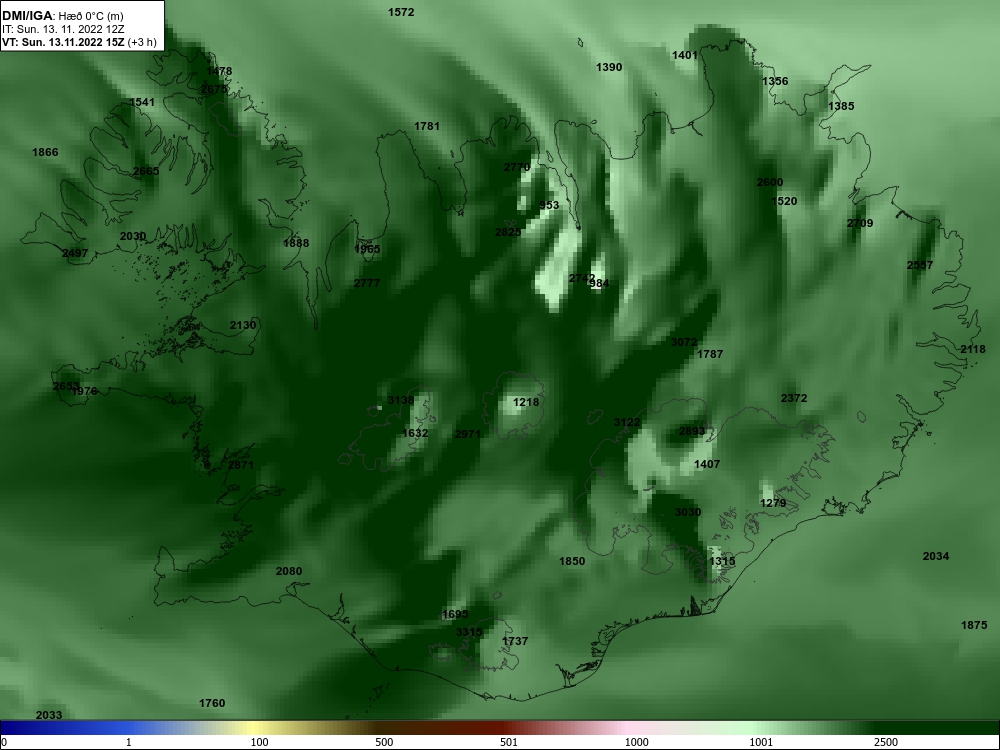Click the legend label 500
This screenshot has height=750, width=1000.
coord(385,742)
